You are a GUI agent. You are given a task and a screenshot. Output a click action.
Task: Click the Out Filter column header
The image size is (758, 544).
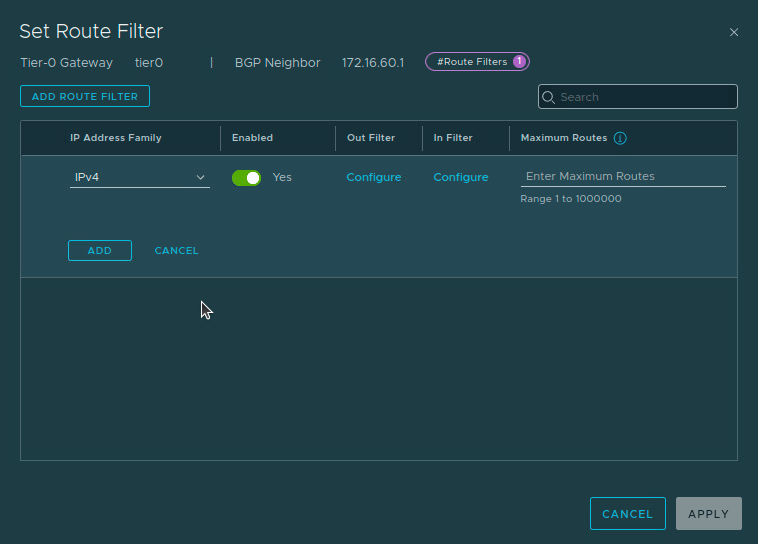tap(371, 138)
